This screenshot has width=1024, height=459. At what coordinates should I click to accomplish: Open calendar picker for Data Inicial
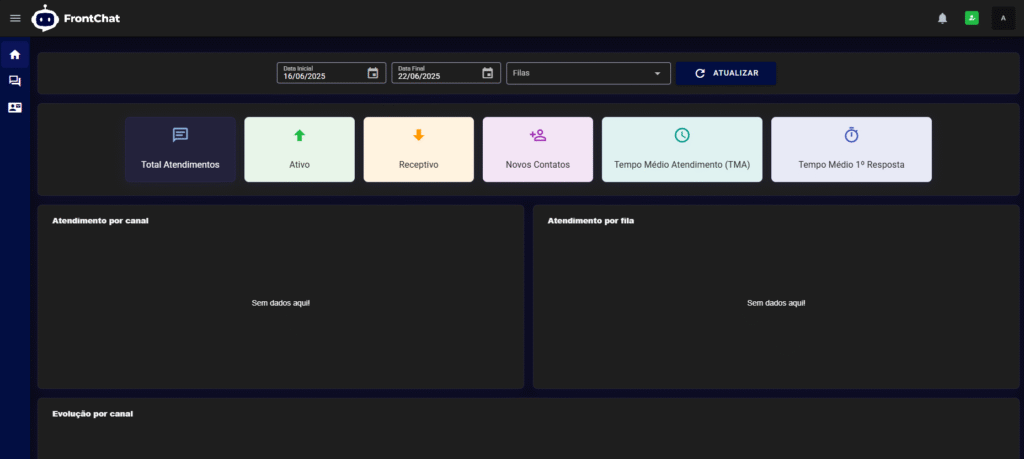point(373,73)
